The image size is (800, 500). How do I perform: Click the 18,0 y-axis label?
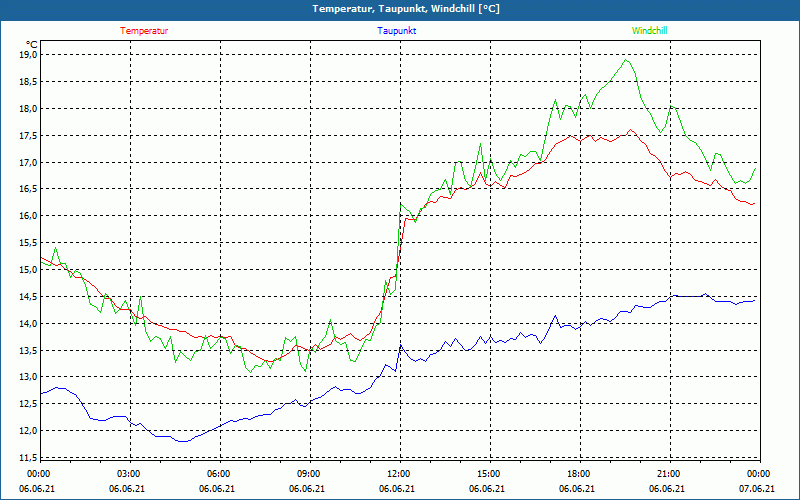[x=29, y=109]
